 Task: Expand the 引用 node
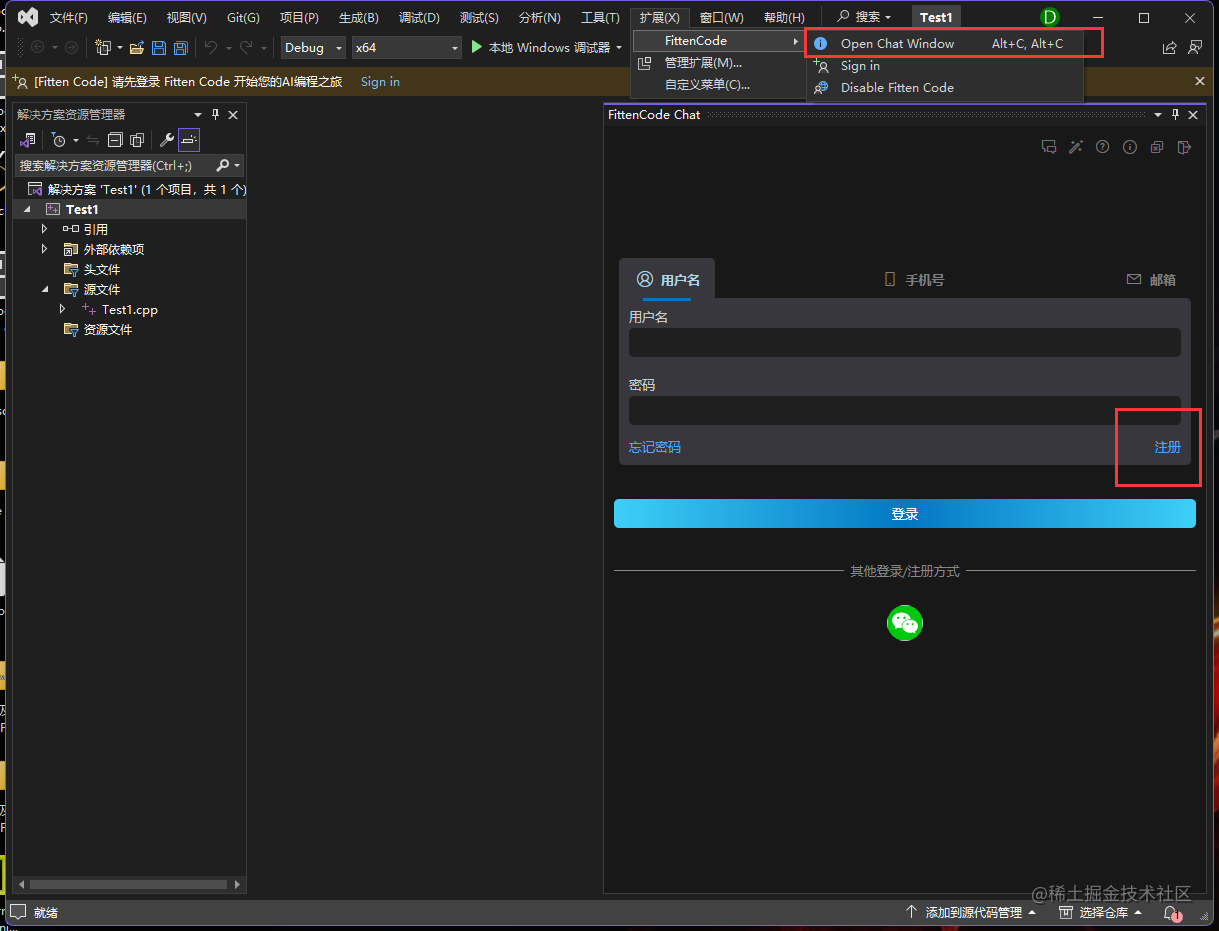click(x=44, y=229)
